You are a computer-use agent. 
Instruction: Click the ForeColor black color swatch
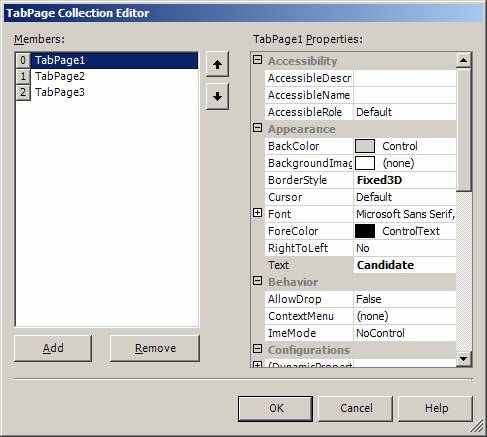[x=365, y=231]
